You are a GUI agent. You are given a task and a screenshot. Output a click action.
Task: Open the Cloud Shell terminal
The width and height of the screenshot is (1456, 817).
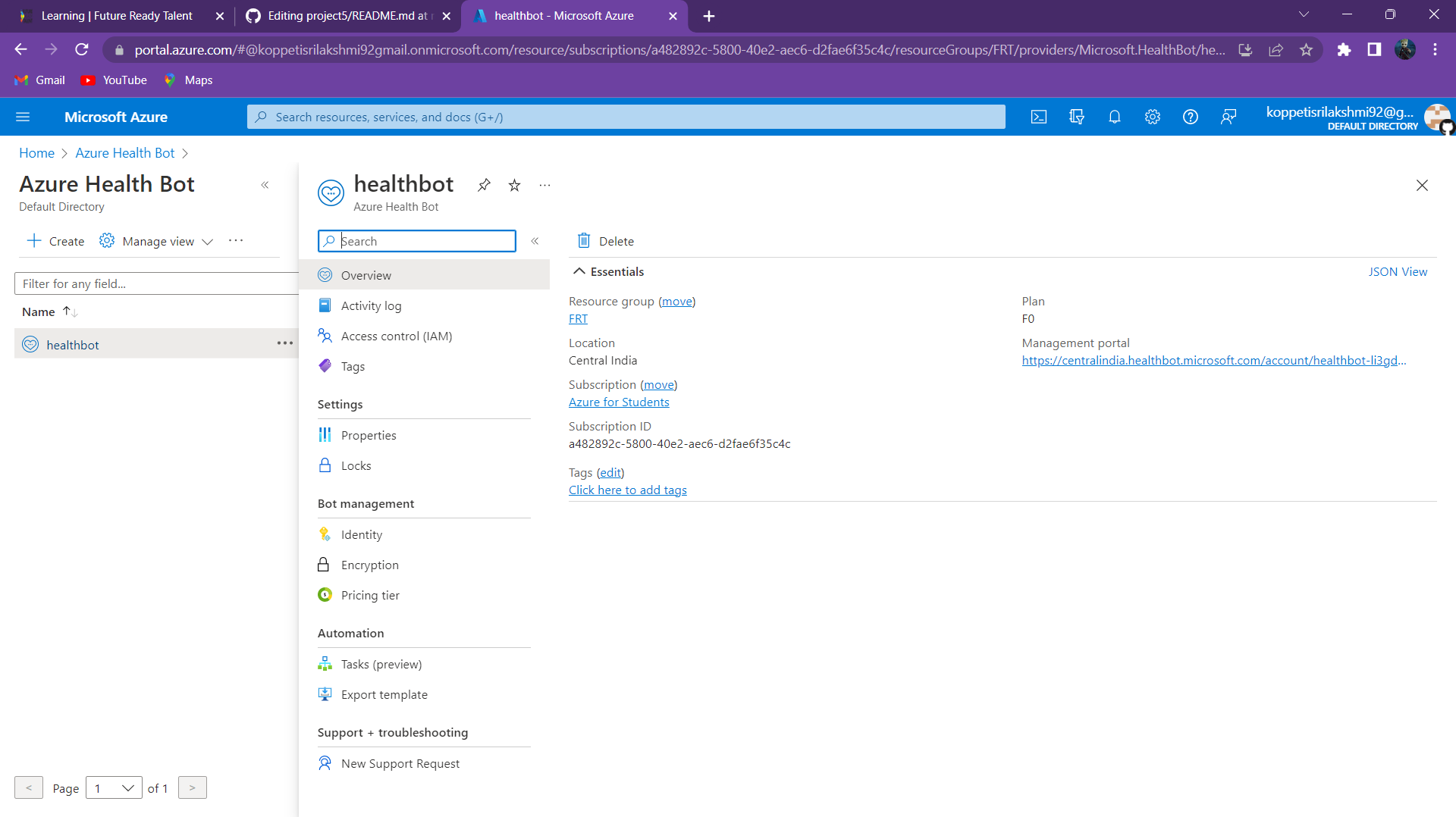[1039, 117]
